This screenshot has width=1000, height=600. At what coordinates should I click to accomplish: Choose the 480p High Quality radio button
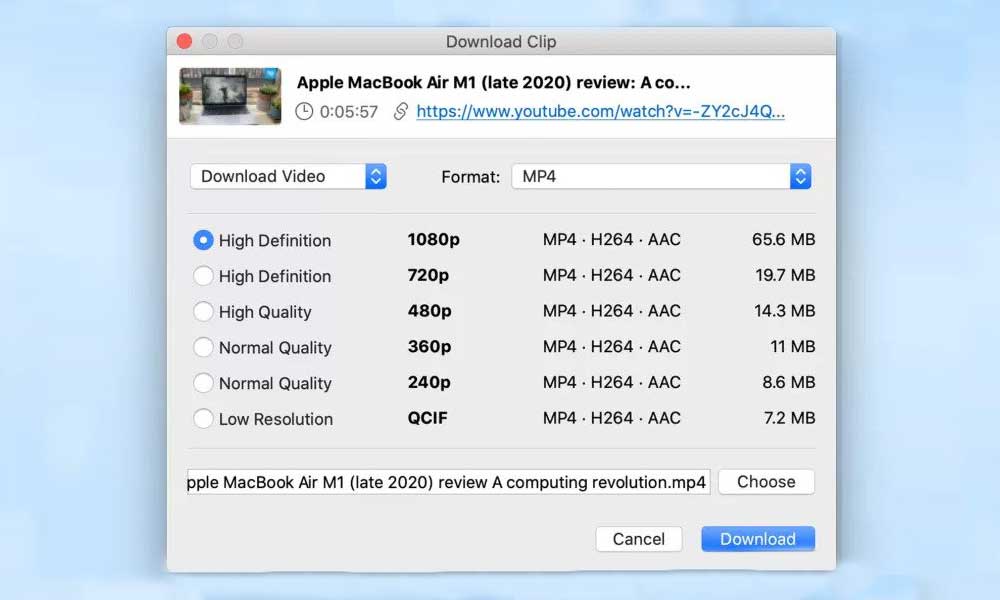(x=203, y=312)
